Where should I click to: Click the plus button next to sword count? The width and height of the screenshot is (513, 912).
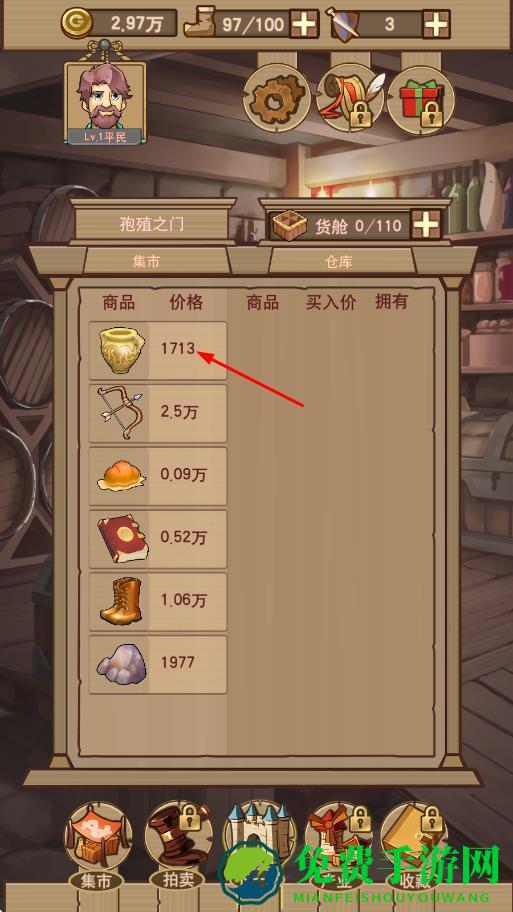pos(436,24)
